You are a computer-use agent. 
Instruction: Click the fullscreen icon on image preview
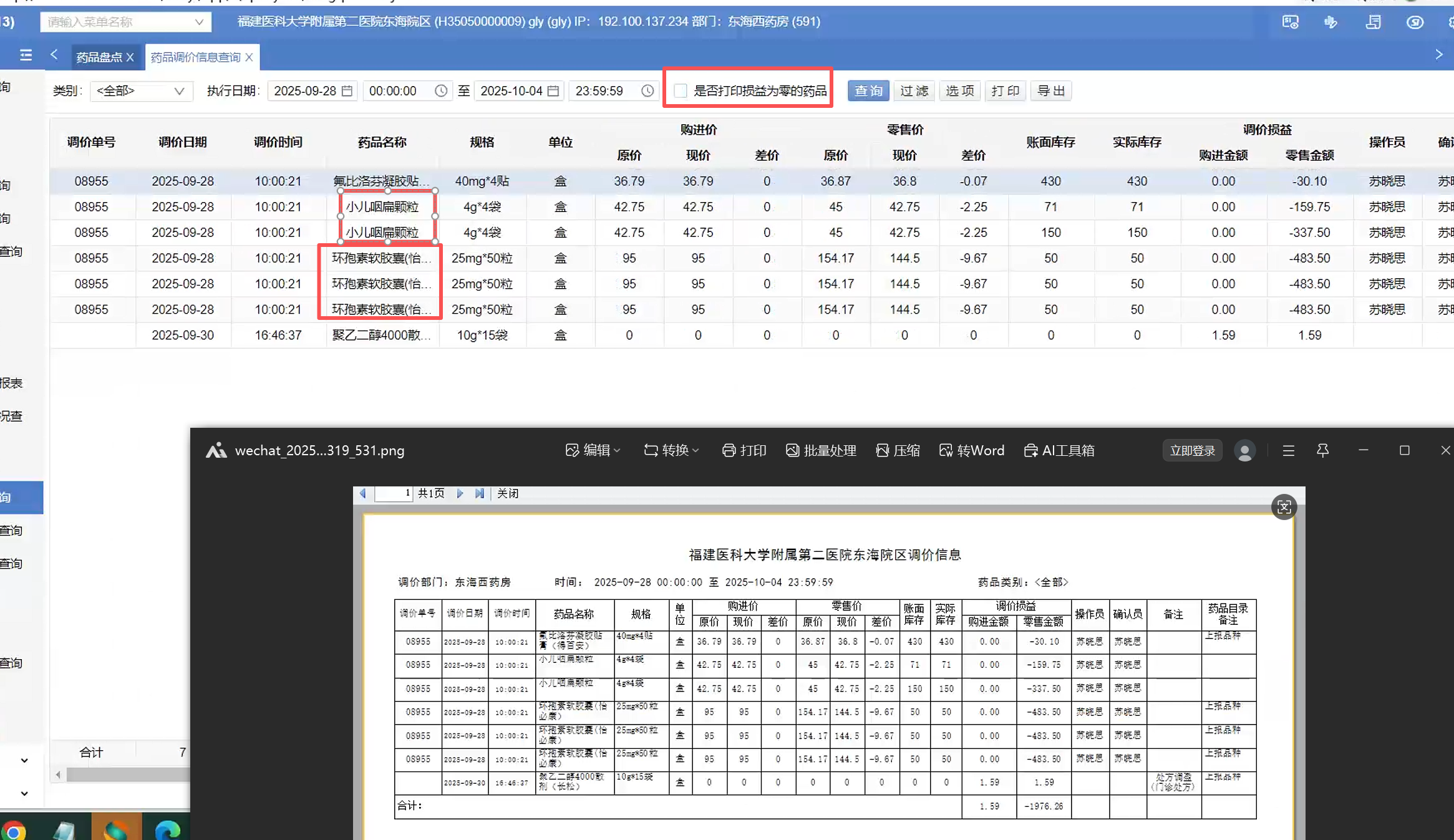pos(1284,507)
